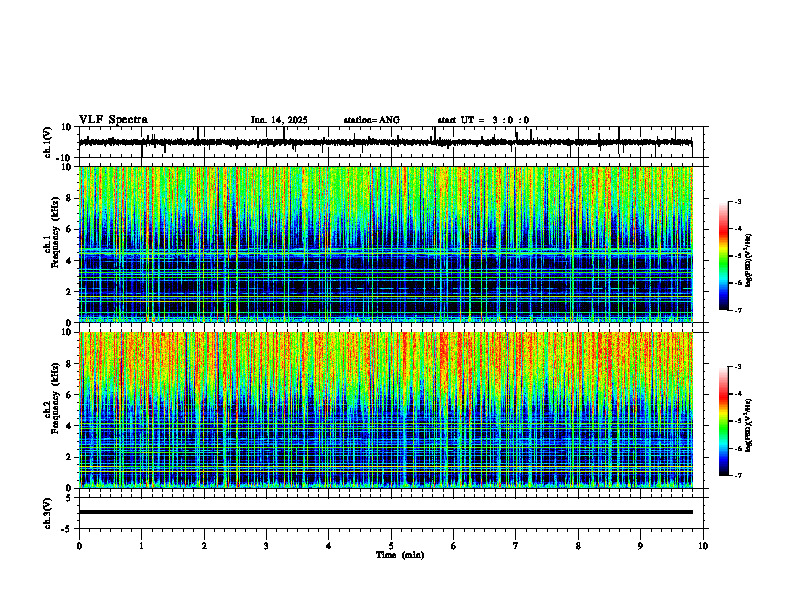
Task: Click the ch.2 spectrogram frequency tick "2"
Action: (x=69, y=457)
